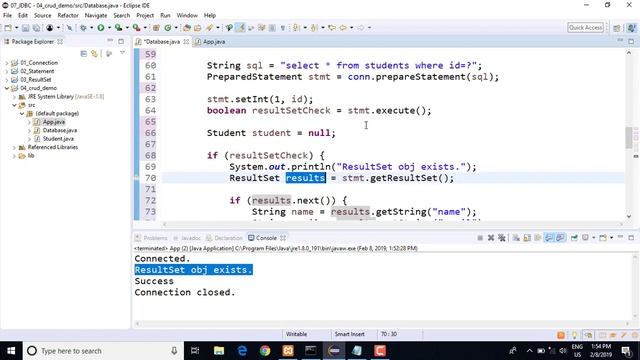
Task: Click the Save All toolbar icon
Action: [x=36, y=28]
